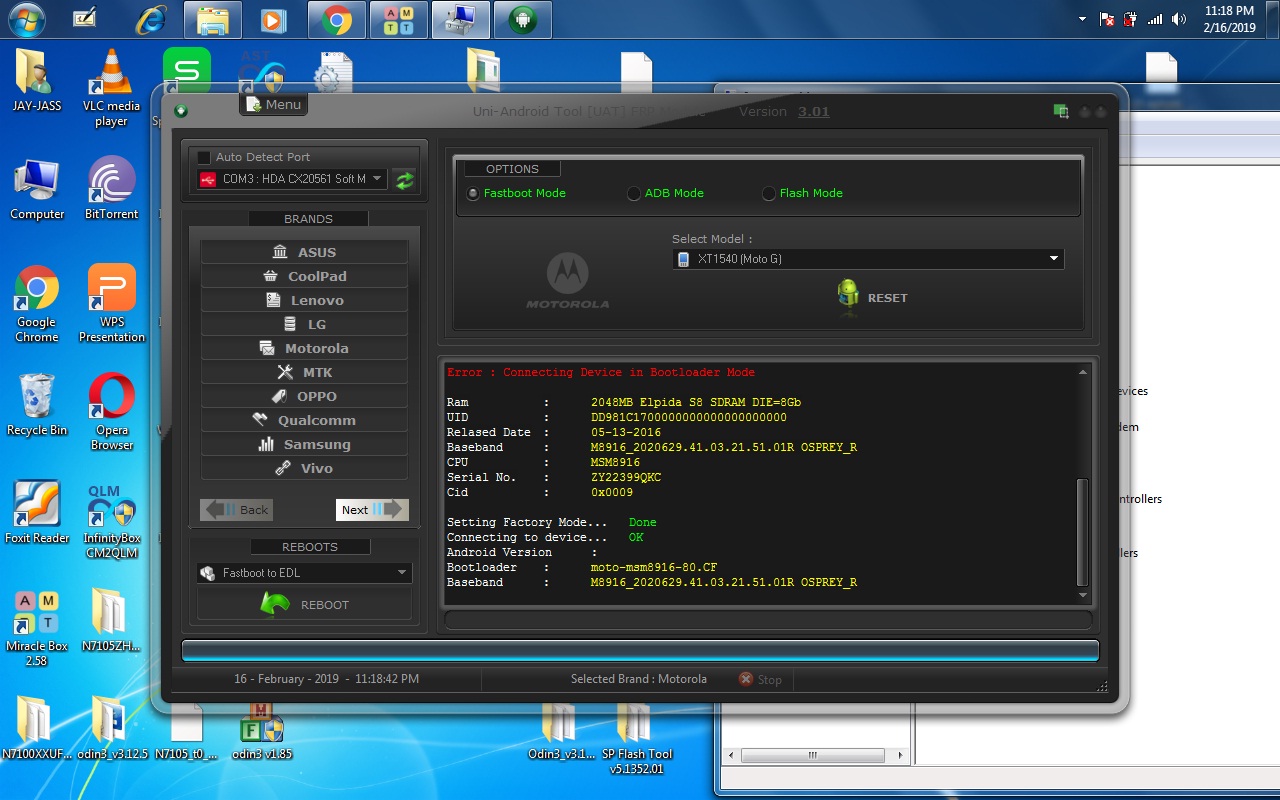Open WPS Presentation desktop shortcut

tap(111, 304)
